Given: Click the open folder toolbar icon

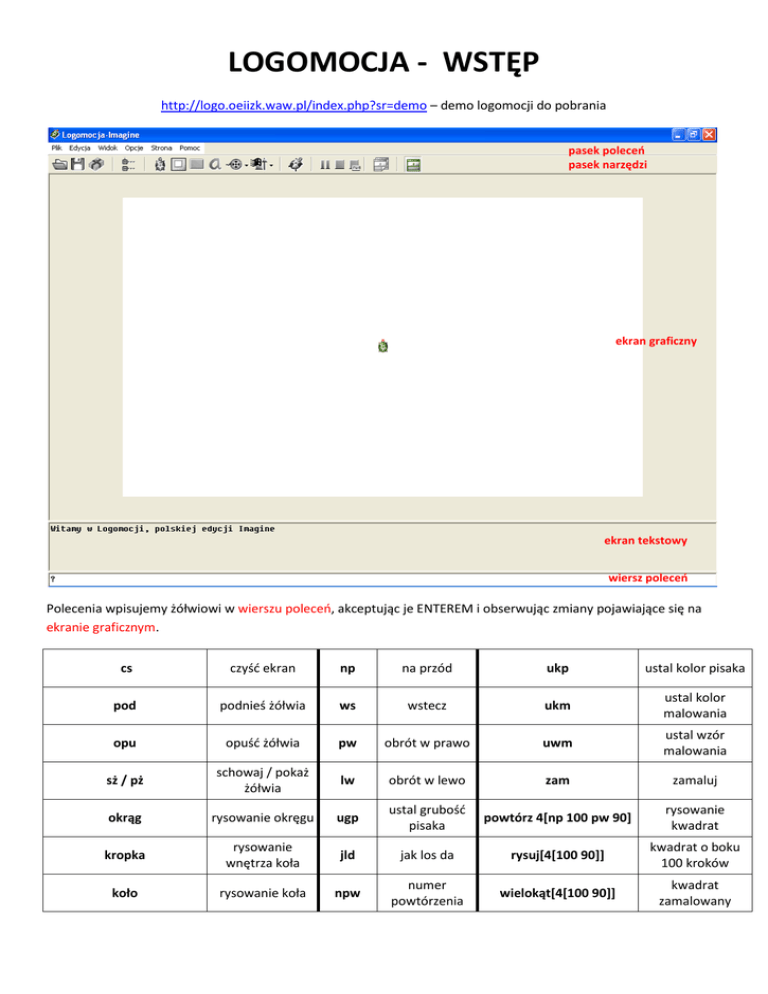Looking at the screenshot, I should coord(59,164).
